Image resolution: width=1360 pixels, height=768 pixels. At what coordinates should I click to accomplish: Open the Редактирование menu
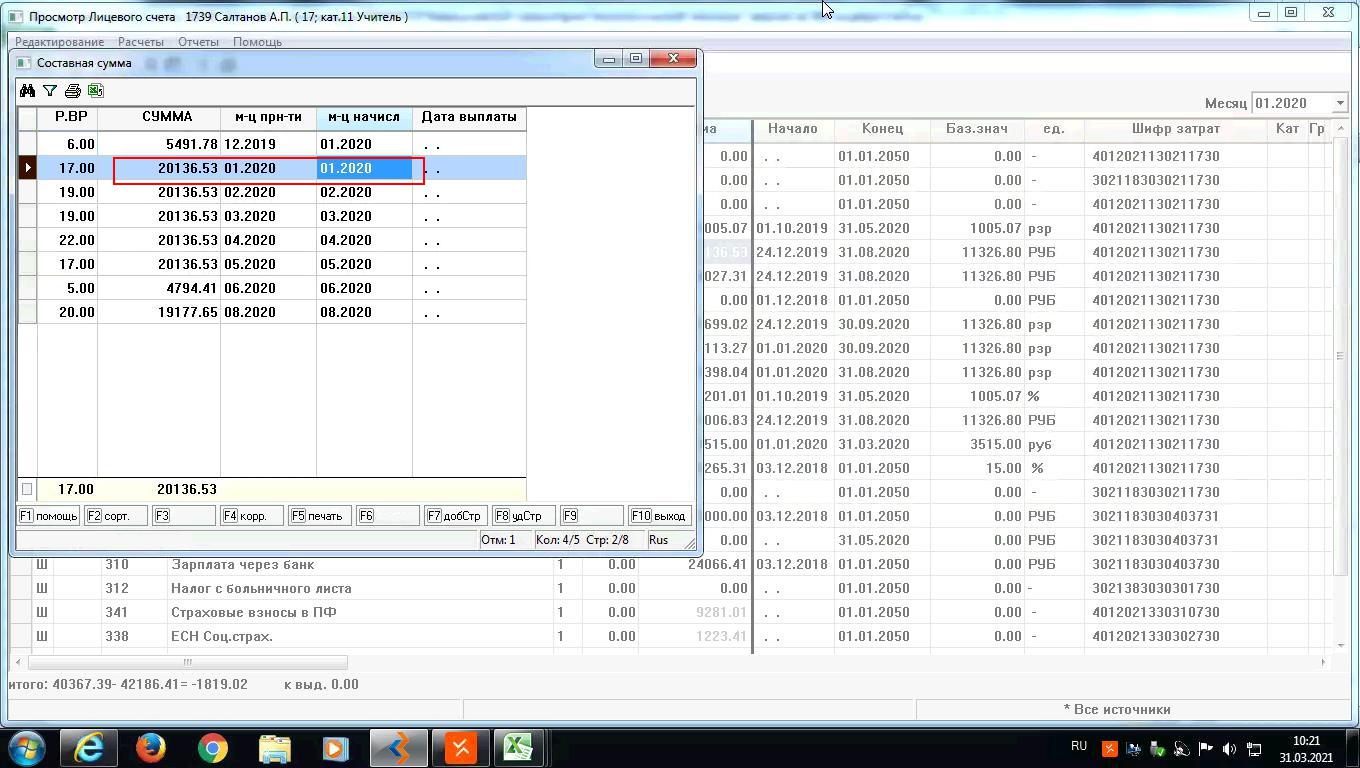tap(59, 42)
